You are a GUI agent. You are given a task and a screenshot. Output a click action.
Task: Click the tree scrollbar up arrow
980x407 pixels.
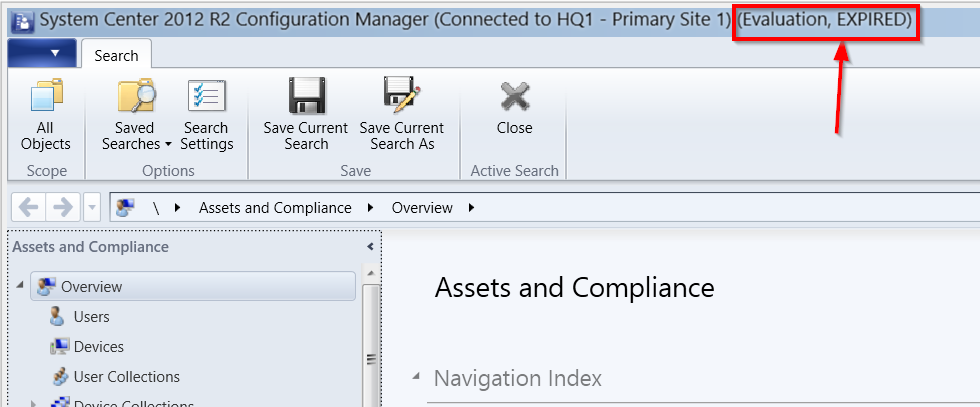[x=371, y=273]
